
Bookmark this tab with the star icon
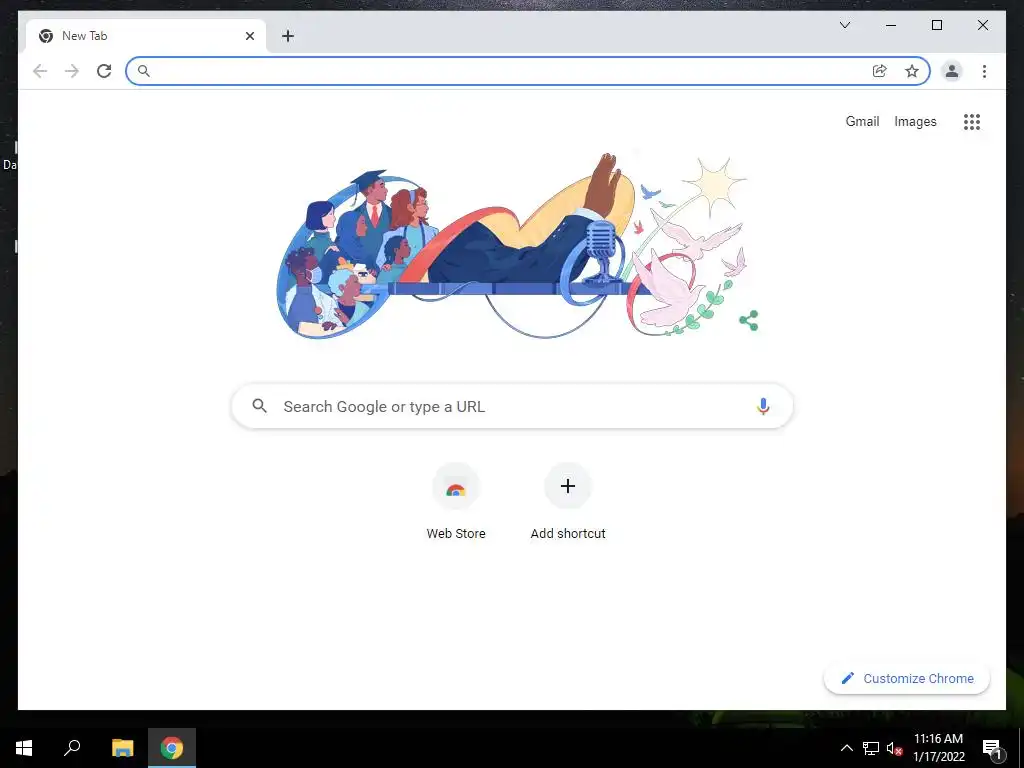[912, 71]
